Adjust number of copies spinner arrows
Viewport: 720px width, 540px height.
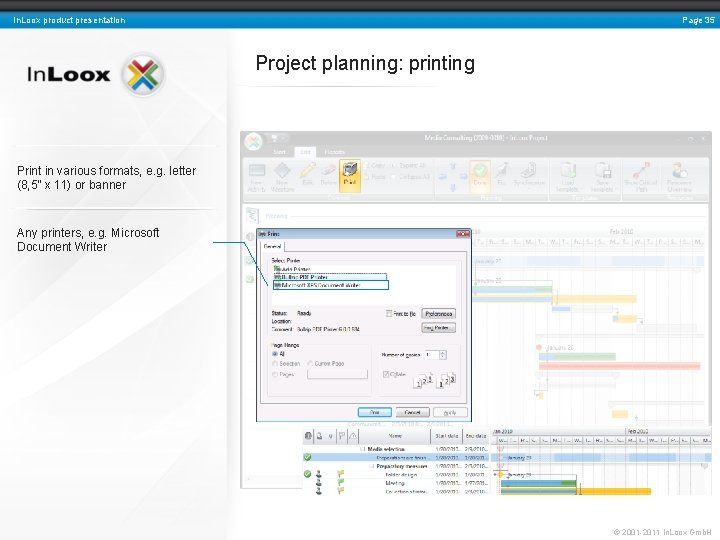tap(443, 355)
